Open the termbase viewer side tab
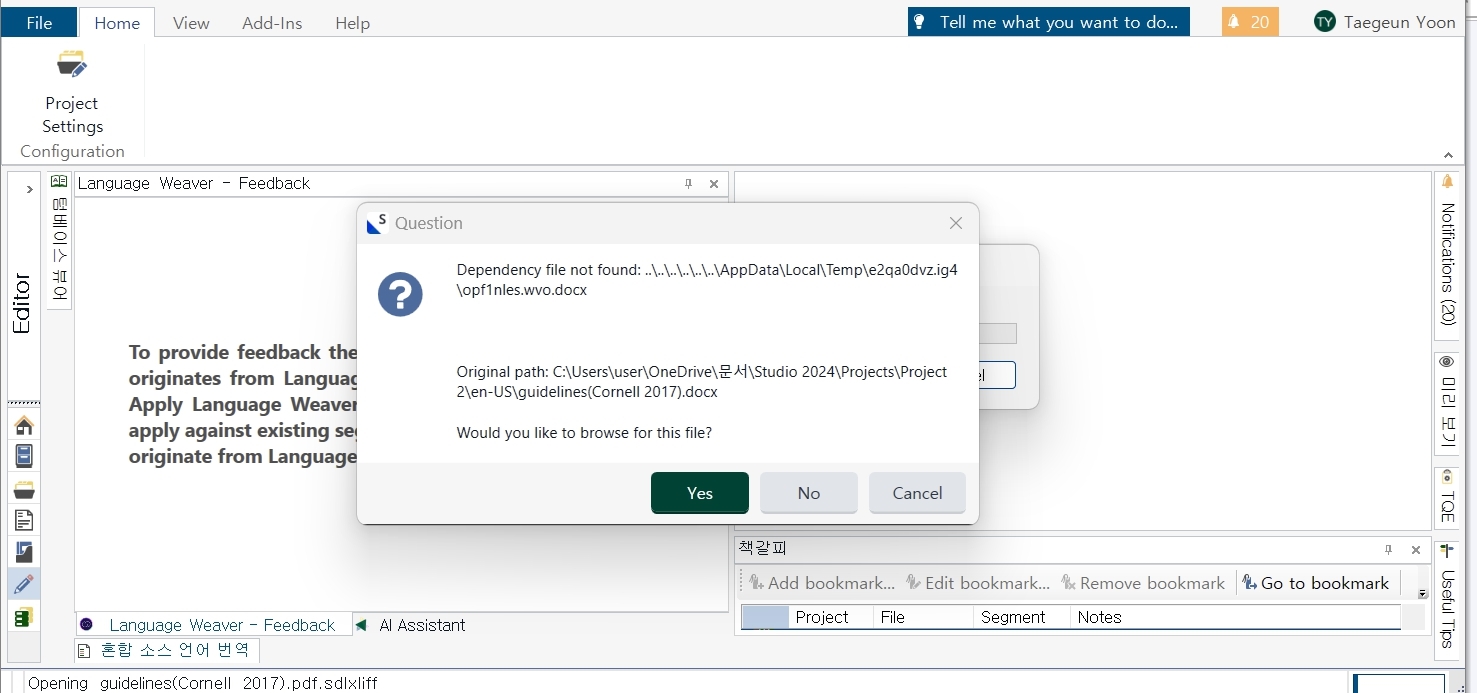The height and width of the screenshot is (693, 1477). (58, 240)
